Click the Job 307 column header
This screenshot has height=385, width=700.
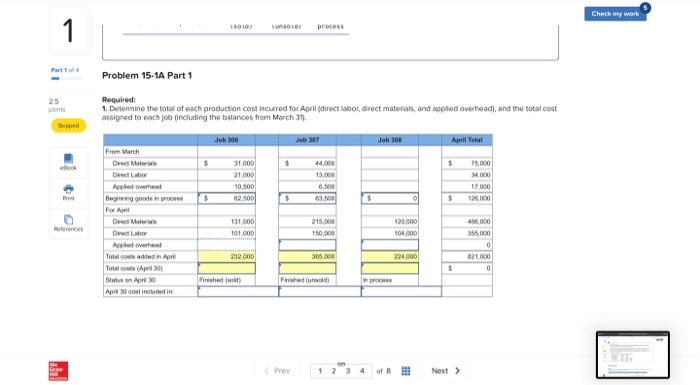[308, 140]
